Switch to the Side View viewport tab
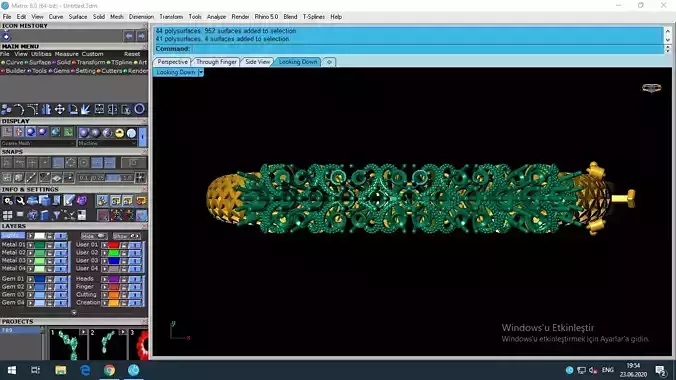Screen dimensions: 676x380 [x=257, y=62]
